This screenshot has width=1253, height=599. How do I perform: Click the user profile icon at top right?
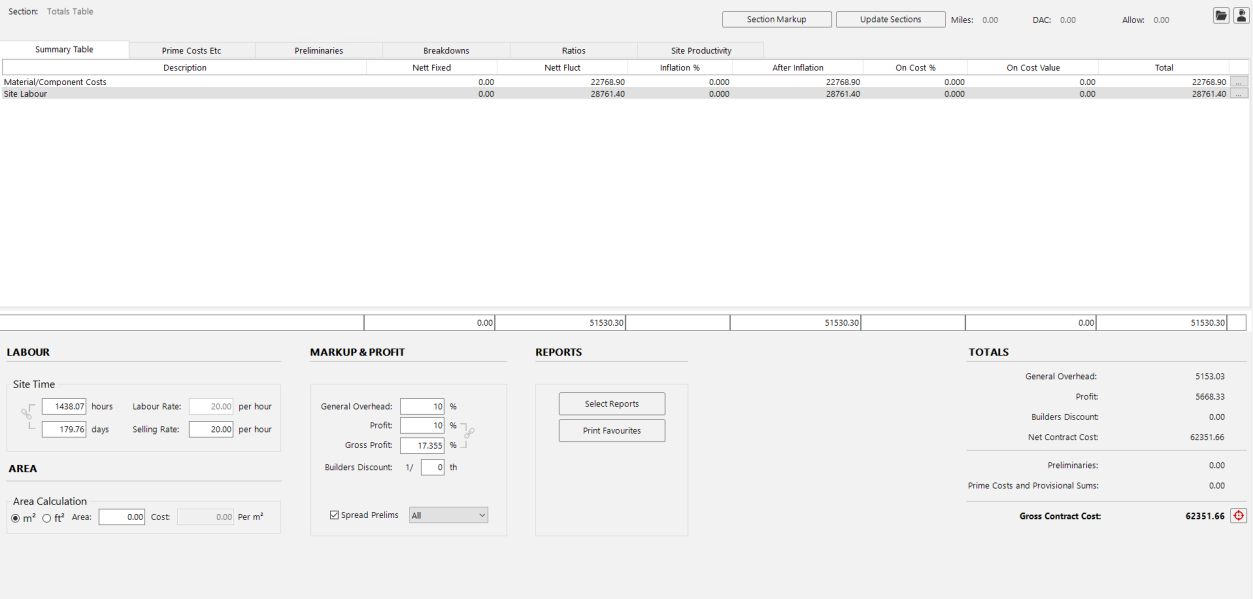1243,15
